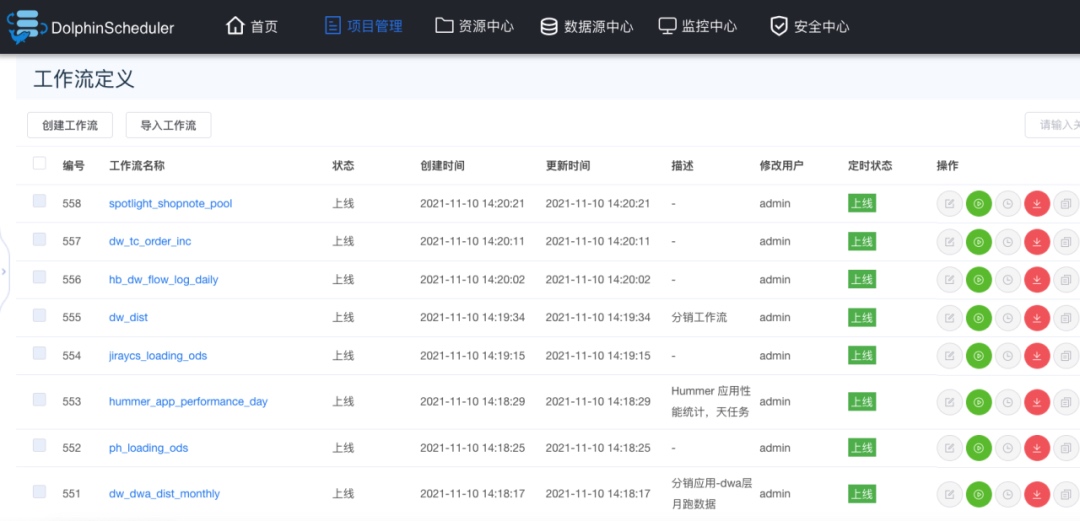Expand the collapsed left sidebar handle
Screen dimensions: 1080x521
(4, 271)
